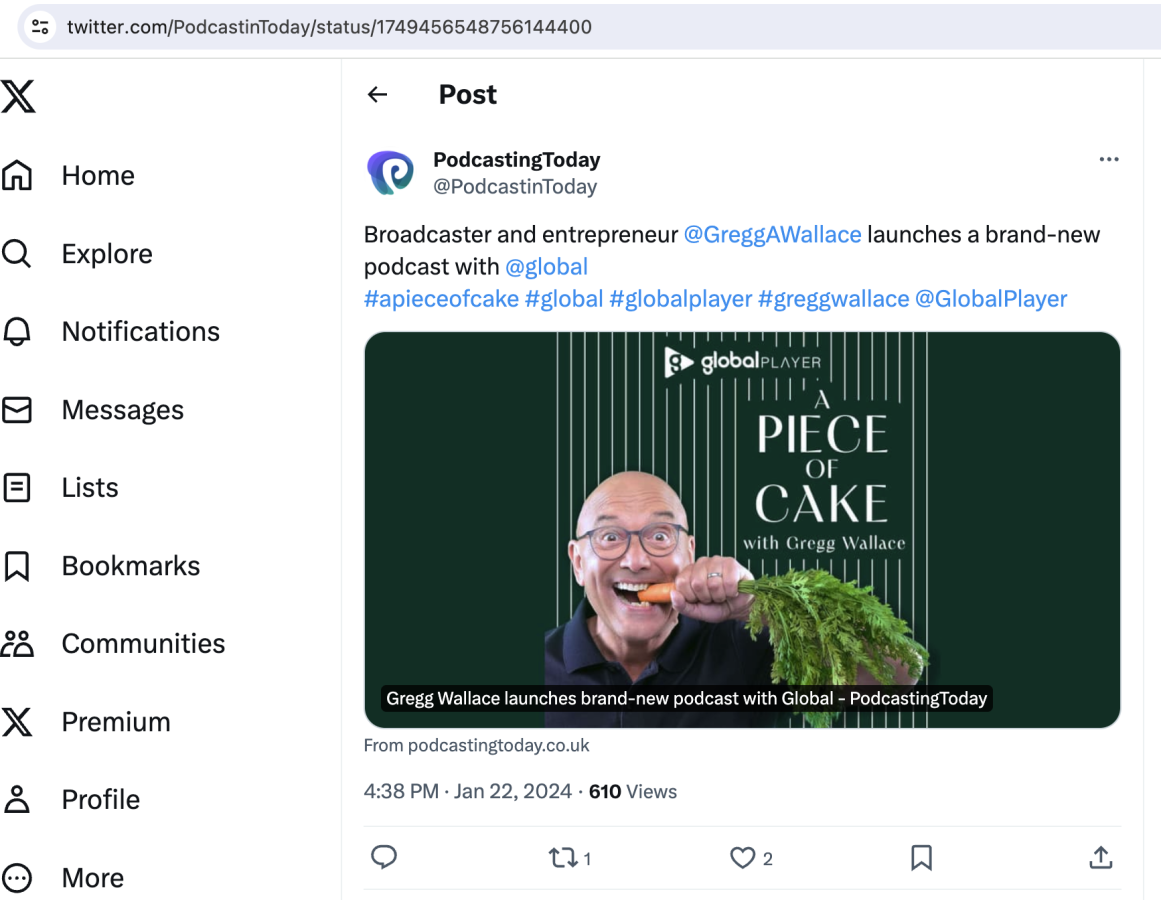Click the reply speech bubble icon

tap(384, 857)
